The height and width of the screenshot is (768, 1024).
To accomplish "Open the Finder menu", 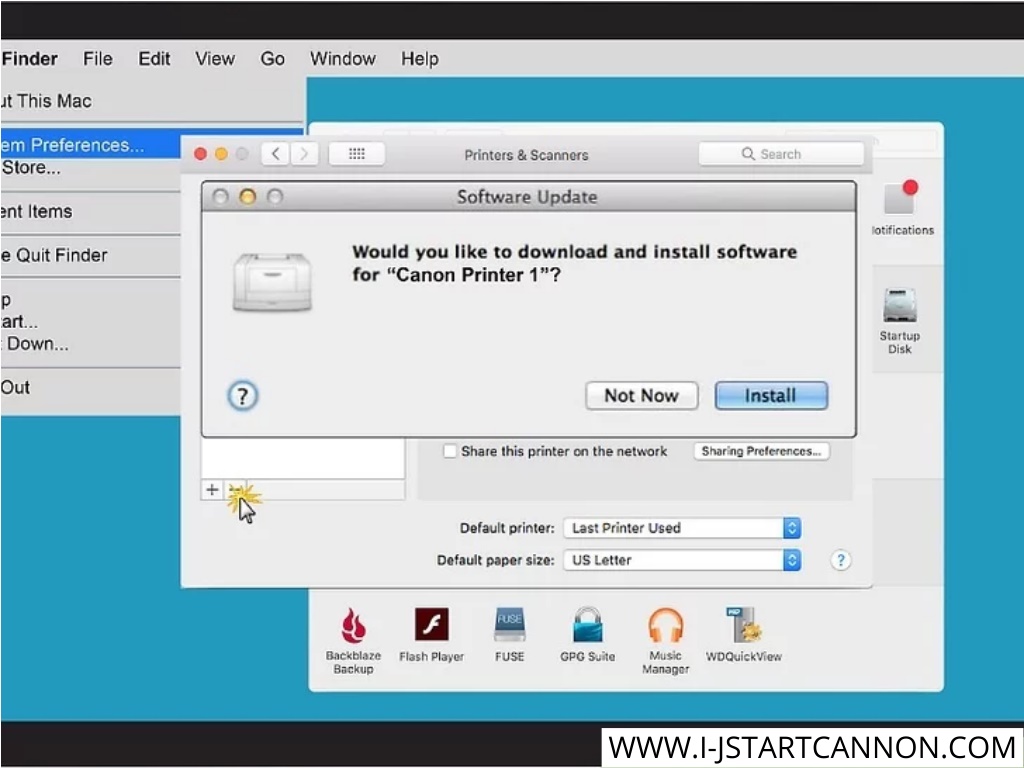I will (x=30, y=59).
